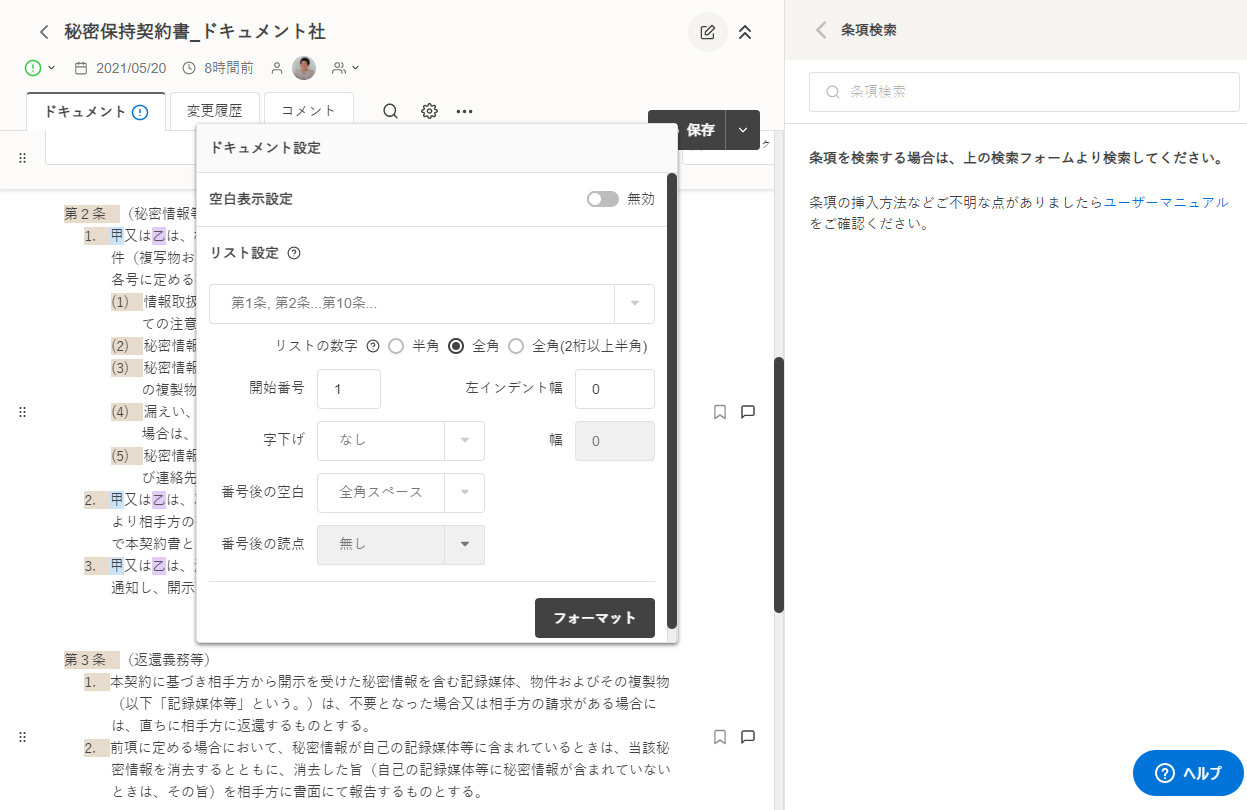Open the search icon in the toolbar

tap(390, 111)
